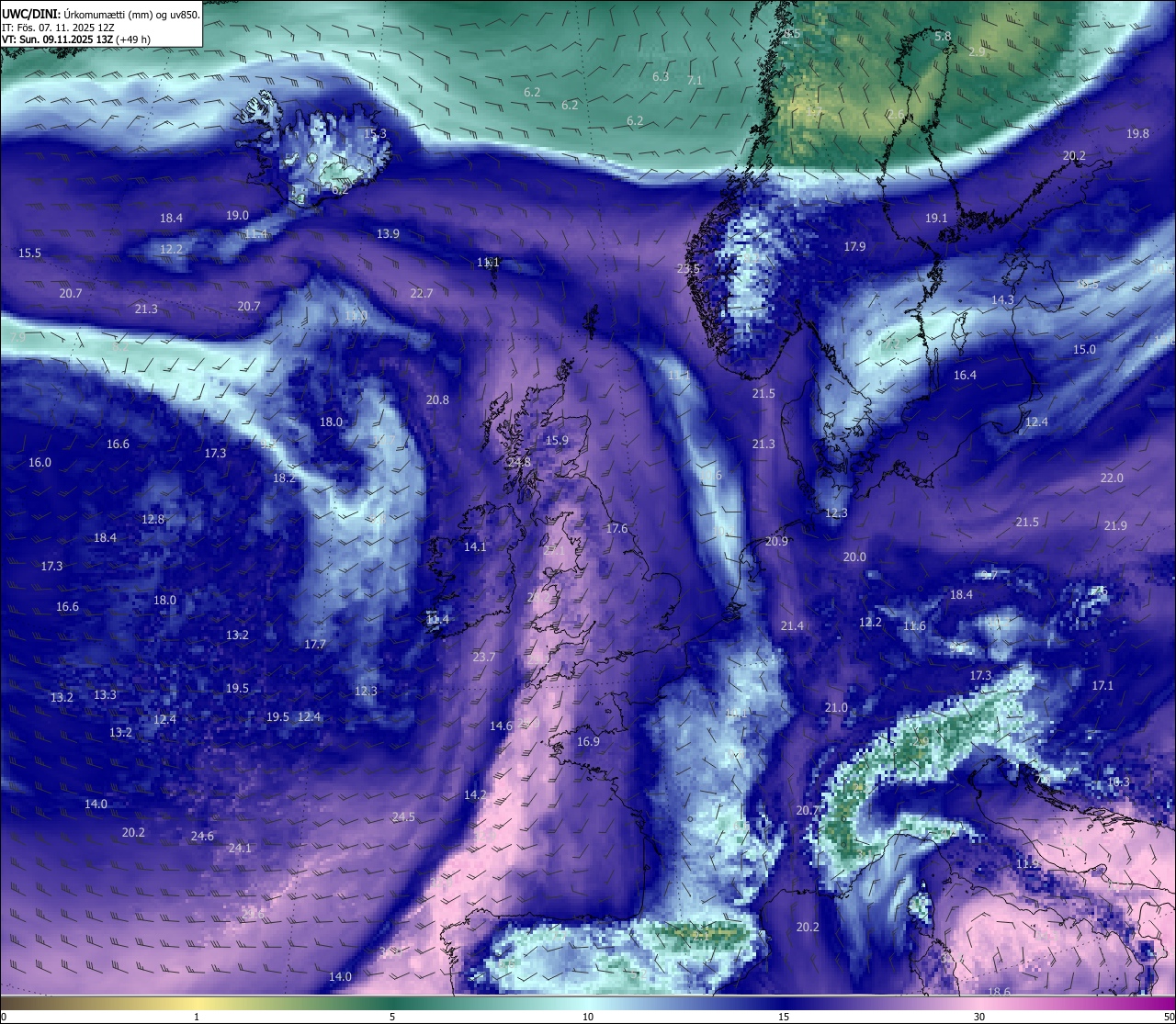The width and height of the screenshot is (1176, 1024).
Task: Click the 'UWC/DINI: Úrkomumætti (mm) og uv850.' title line
Action: tap(101, 14)
